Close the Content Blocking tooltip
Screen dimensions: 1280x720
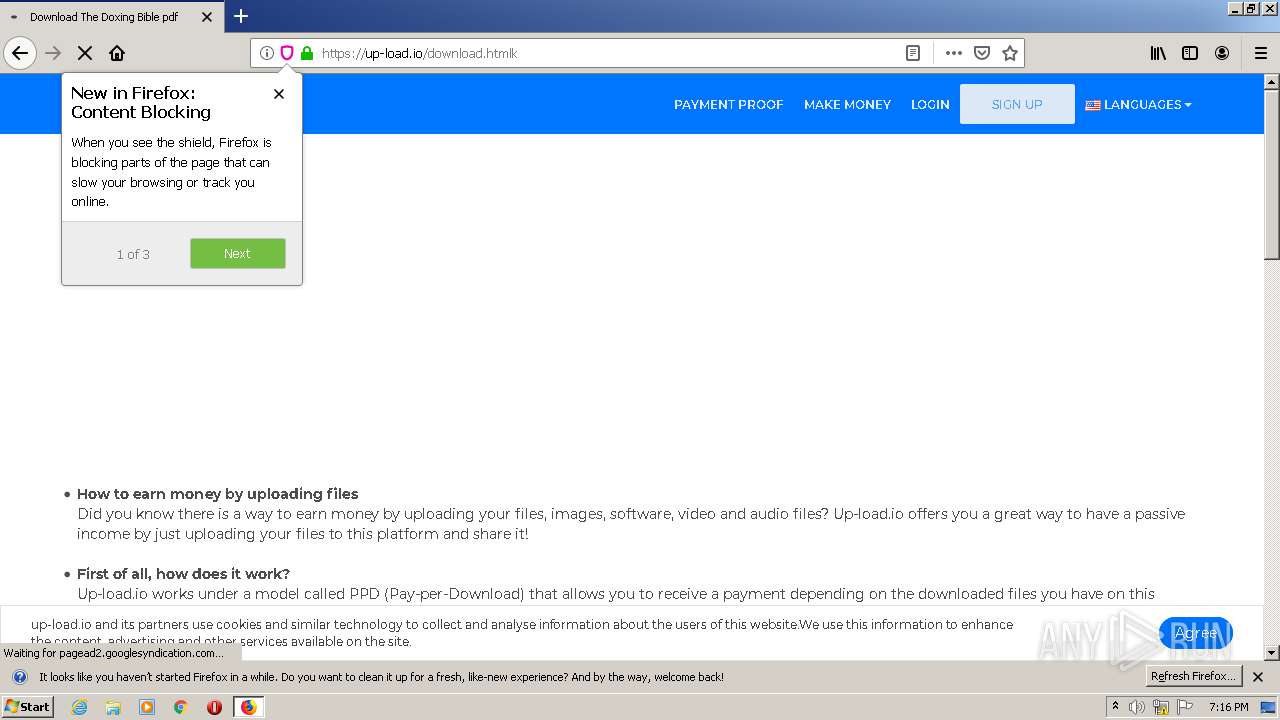click(279, 94)
